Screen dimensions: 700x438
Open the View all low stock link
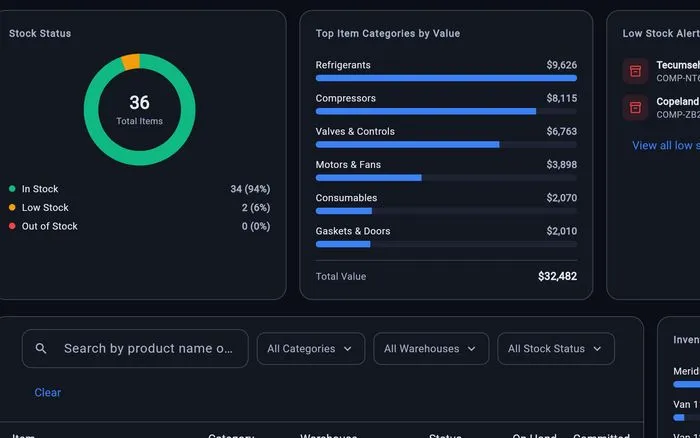pyautogui.click(x=666, y=146)
